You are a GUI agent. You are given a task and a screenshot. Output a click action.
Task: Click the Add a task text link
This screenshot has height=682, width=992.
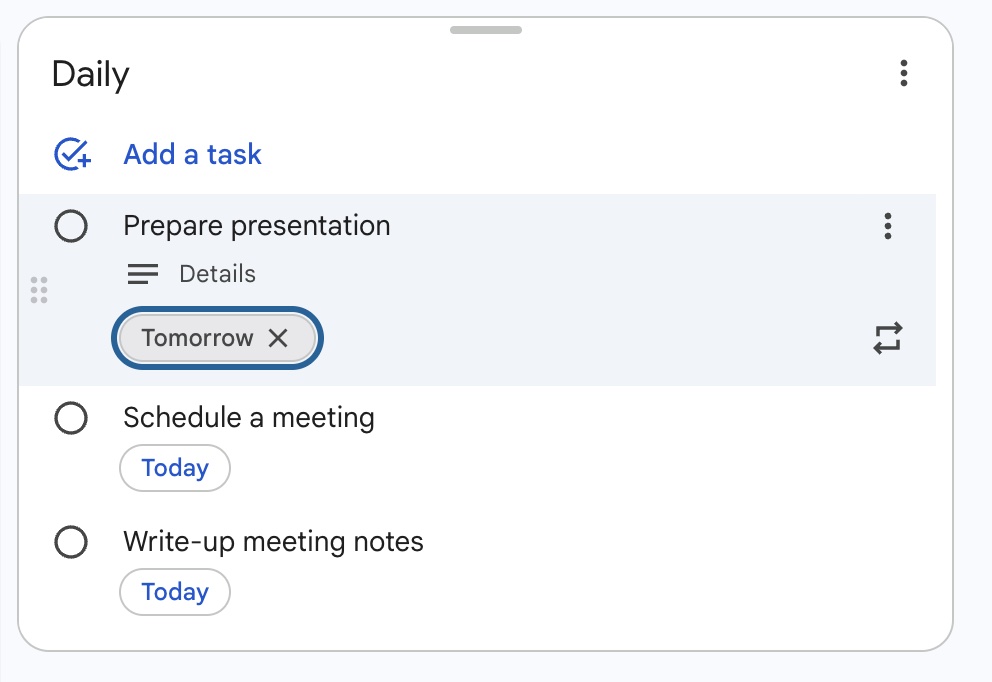click(192, 154)
